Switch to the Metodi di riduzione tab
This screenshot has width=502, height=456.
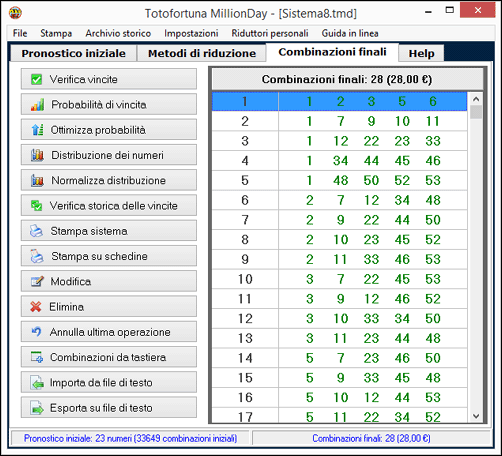(202, 53)
